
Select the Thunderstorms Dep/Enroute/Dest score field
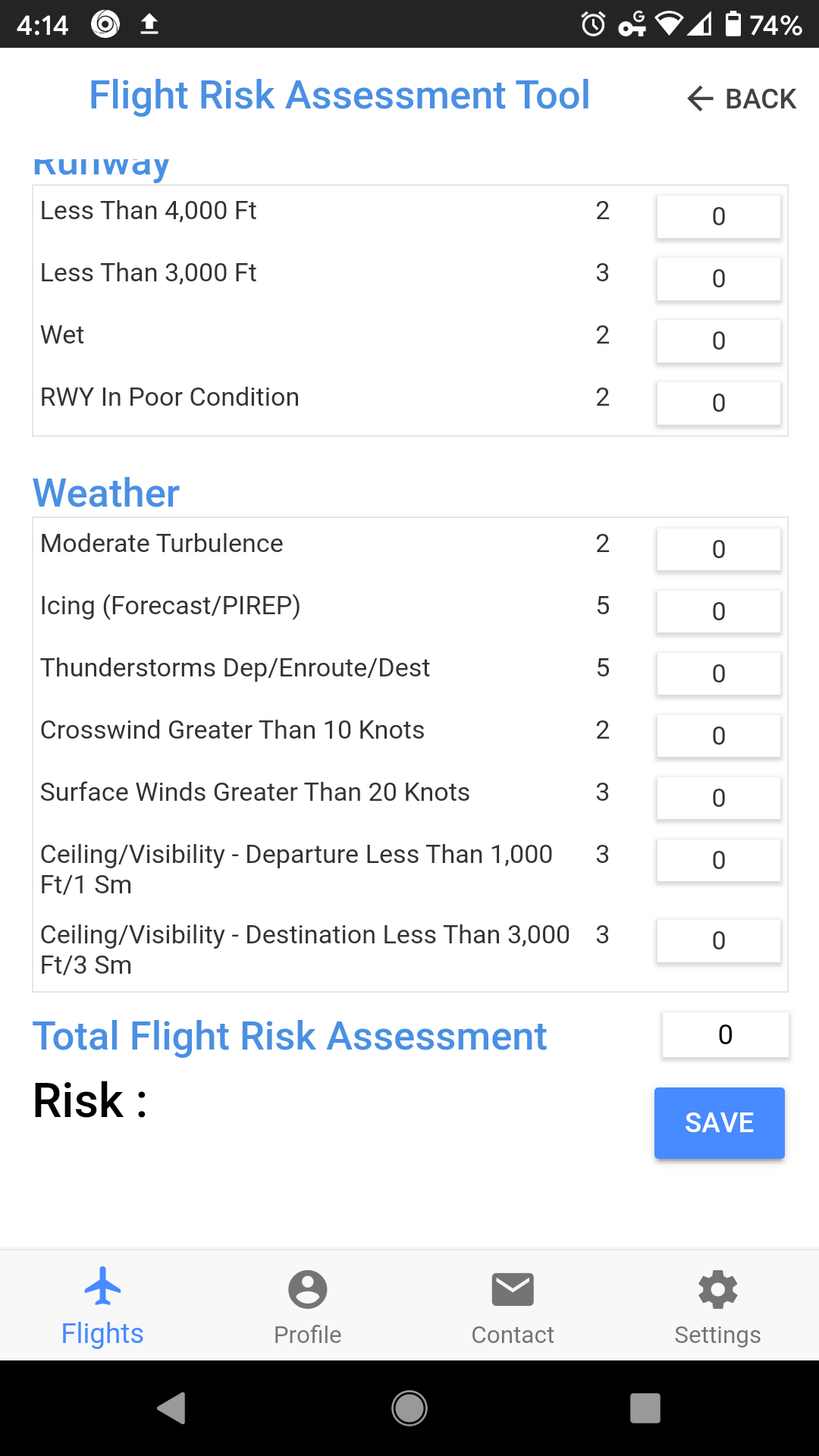pos(719,674)
